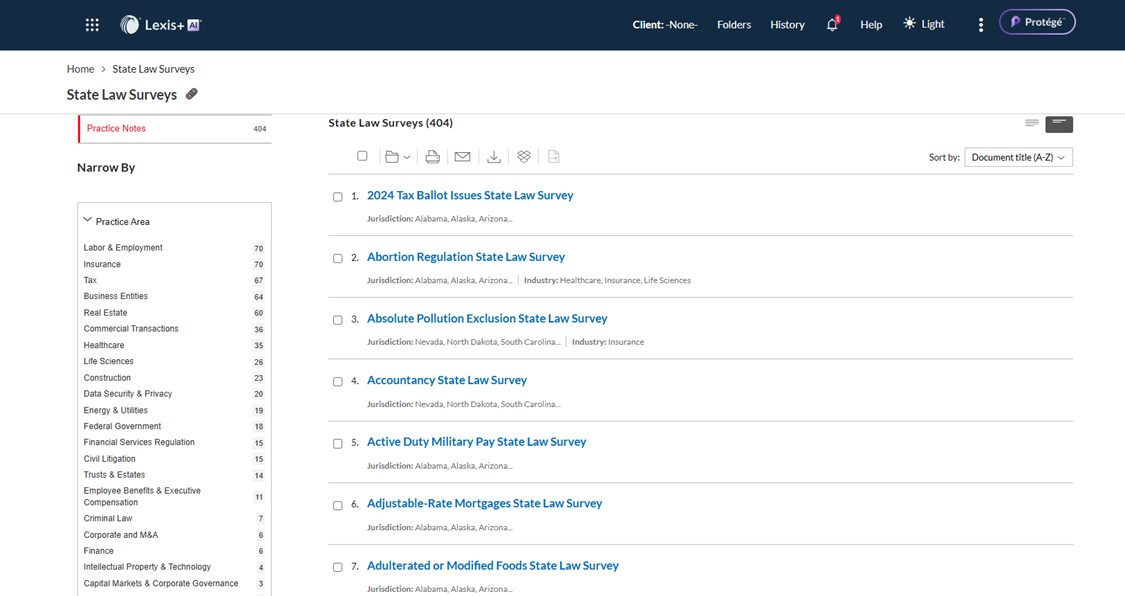Viewport: 1125px width, 596px height.
Task: Open Folders in the top navigation
Action: (x=734, y=24)
